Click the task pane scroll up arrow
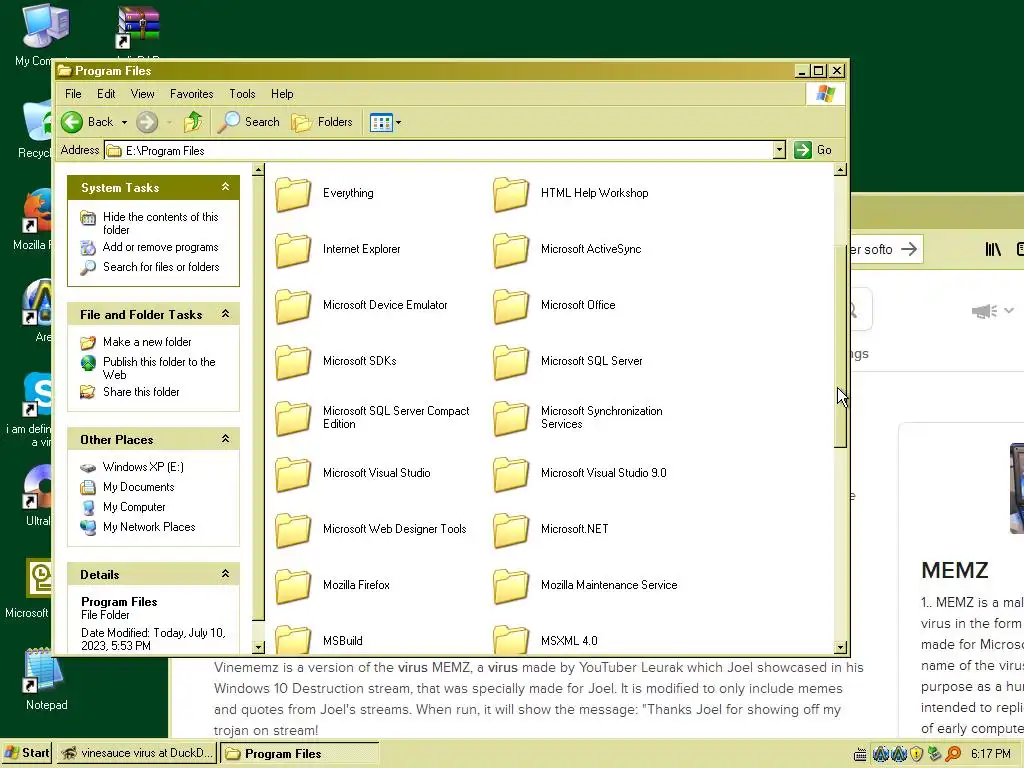This screenshot has width=1024, height=768. pyautogui.click(x=259, y=170)
